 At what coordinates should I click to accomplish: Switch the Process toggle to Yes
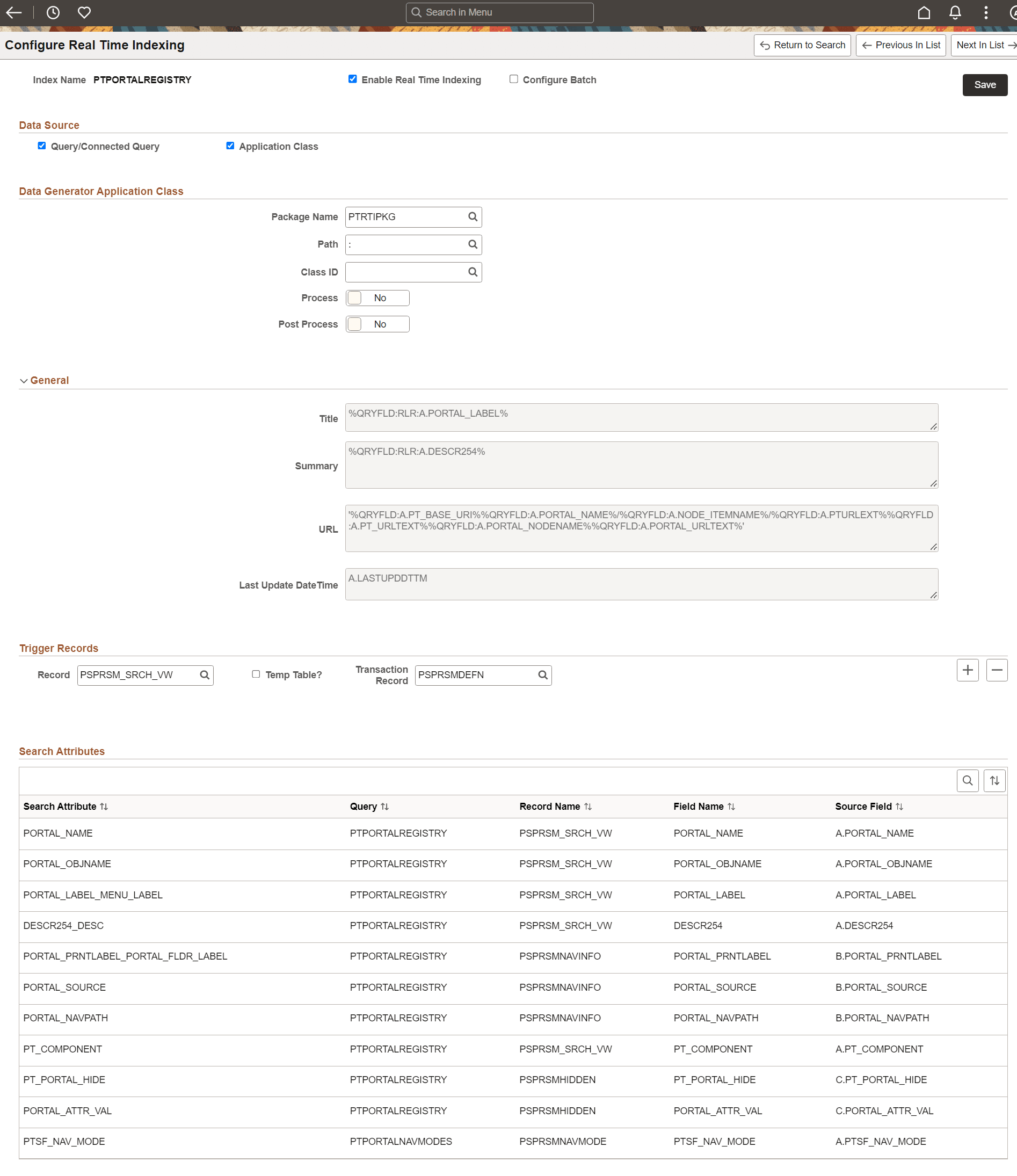[377, 297]
